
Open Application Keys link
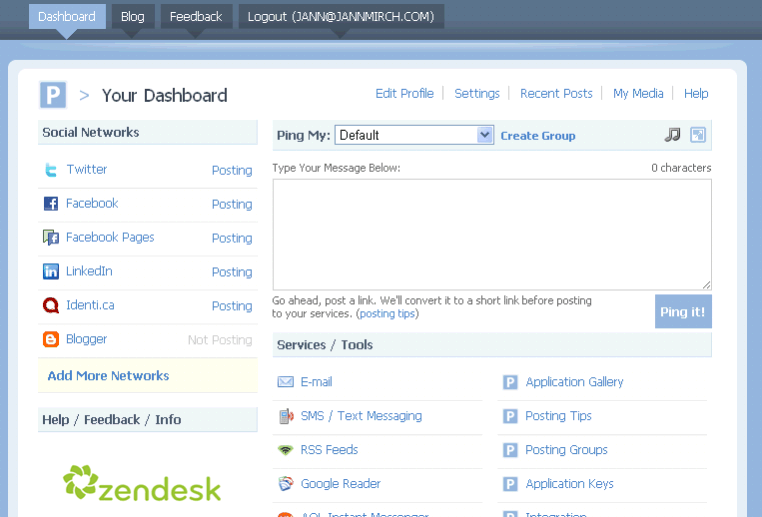570,483
